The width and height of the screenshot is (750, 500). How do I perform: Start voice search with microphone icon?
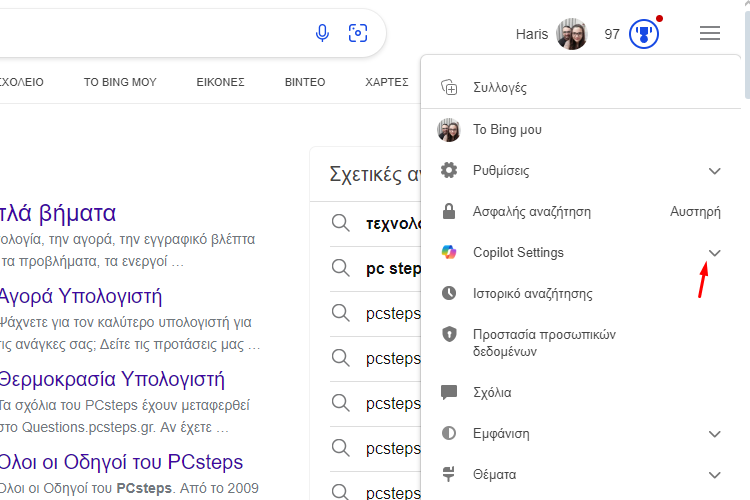tap(322, 33)
